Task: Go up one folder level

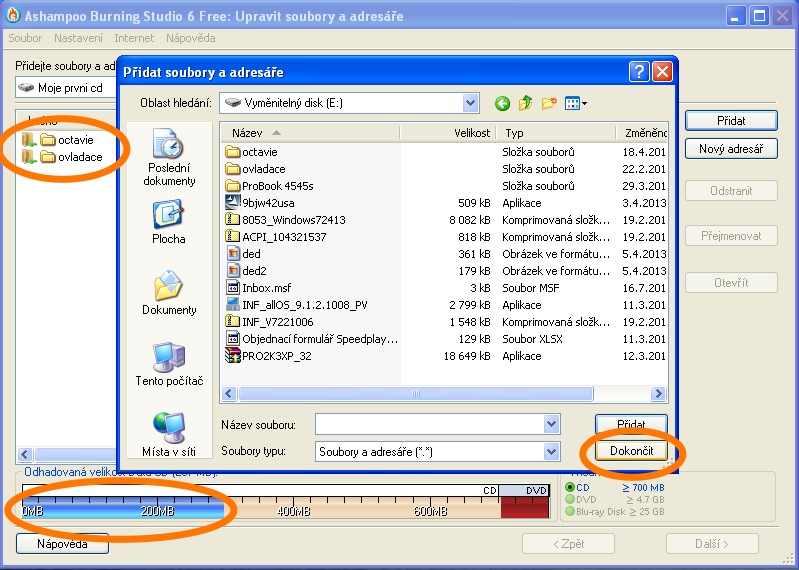Action: click(525, 103)
